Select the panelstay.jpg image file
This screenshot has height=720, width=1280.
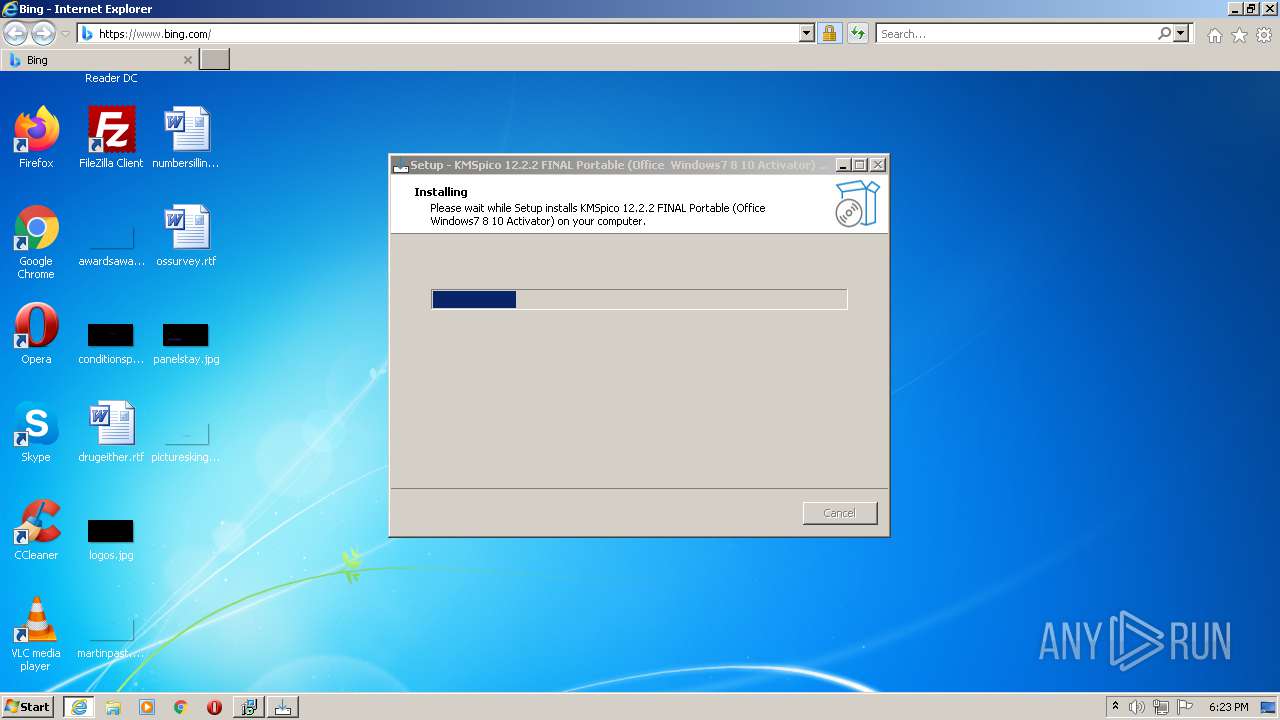(x=186, y=343)
